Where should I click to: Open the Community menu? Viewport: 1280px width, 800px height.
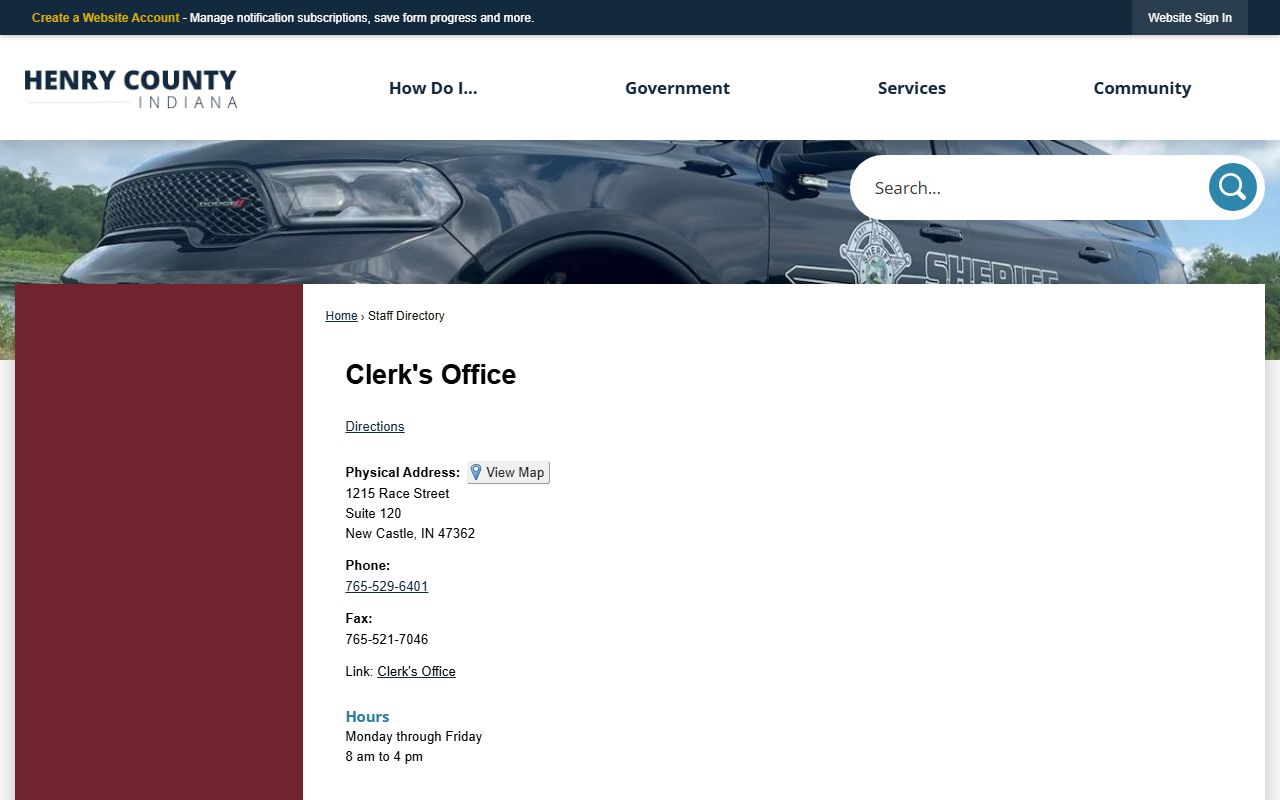1142,88
